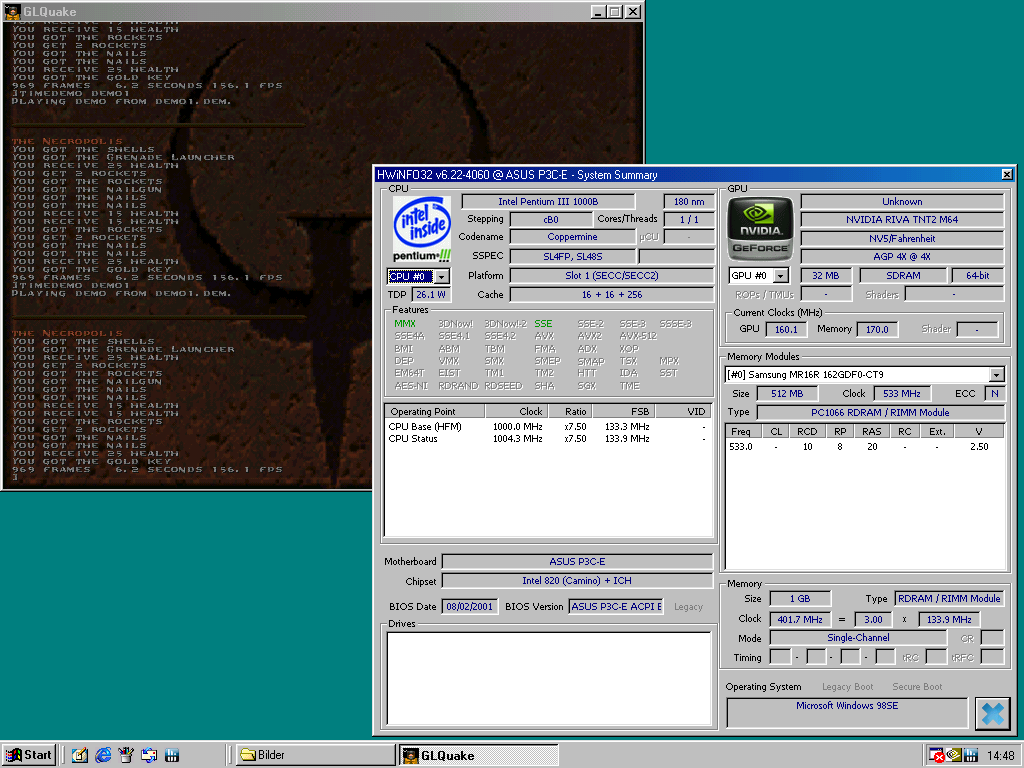Screen dimensions: 1024x768
Task: Click the green MMX feature label
Action: (x=405, y=323)
